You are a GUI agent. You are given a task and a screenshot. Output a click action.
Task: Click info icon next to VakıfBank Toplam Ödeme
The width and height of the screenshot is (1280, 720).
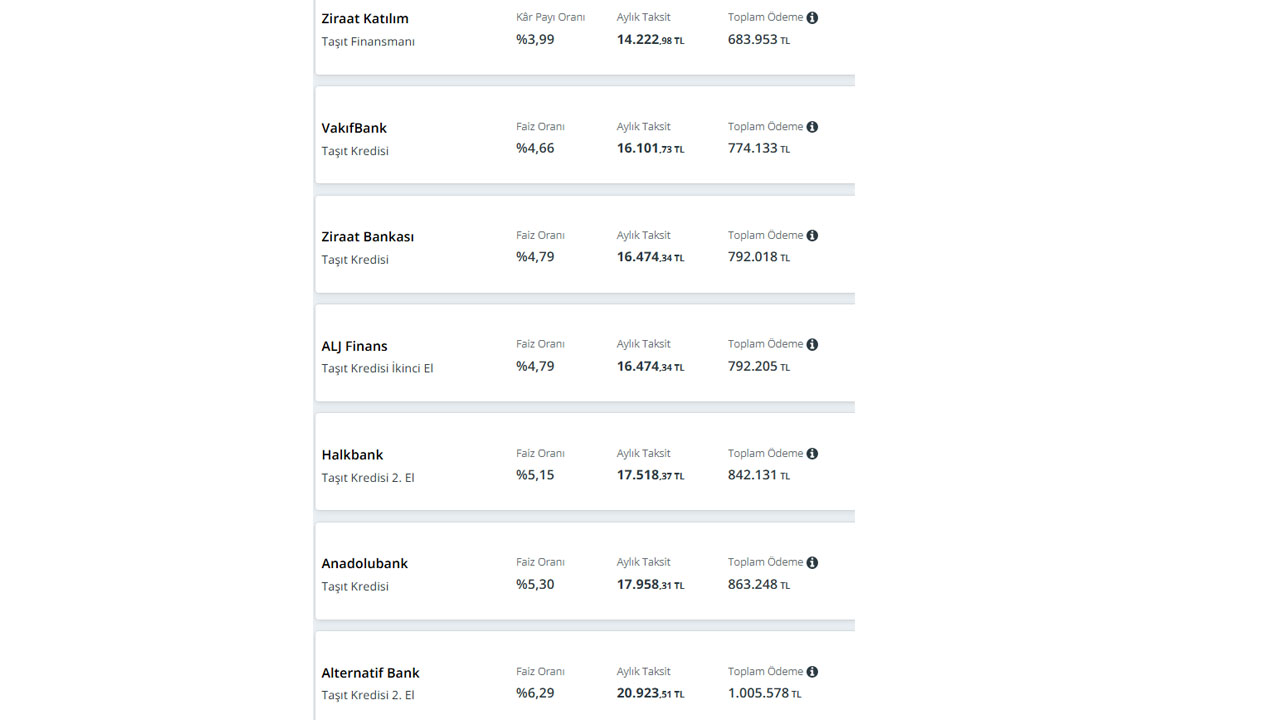pos(812,127)
